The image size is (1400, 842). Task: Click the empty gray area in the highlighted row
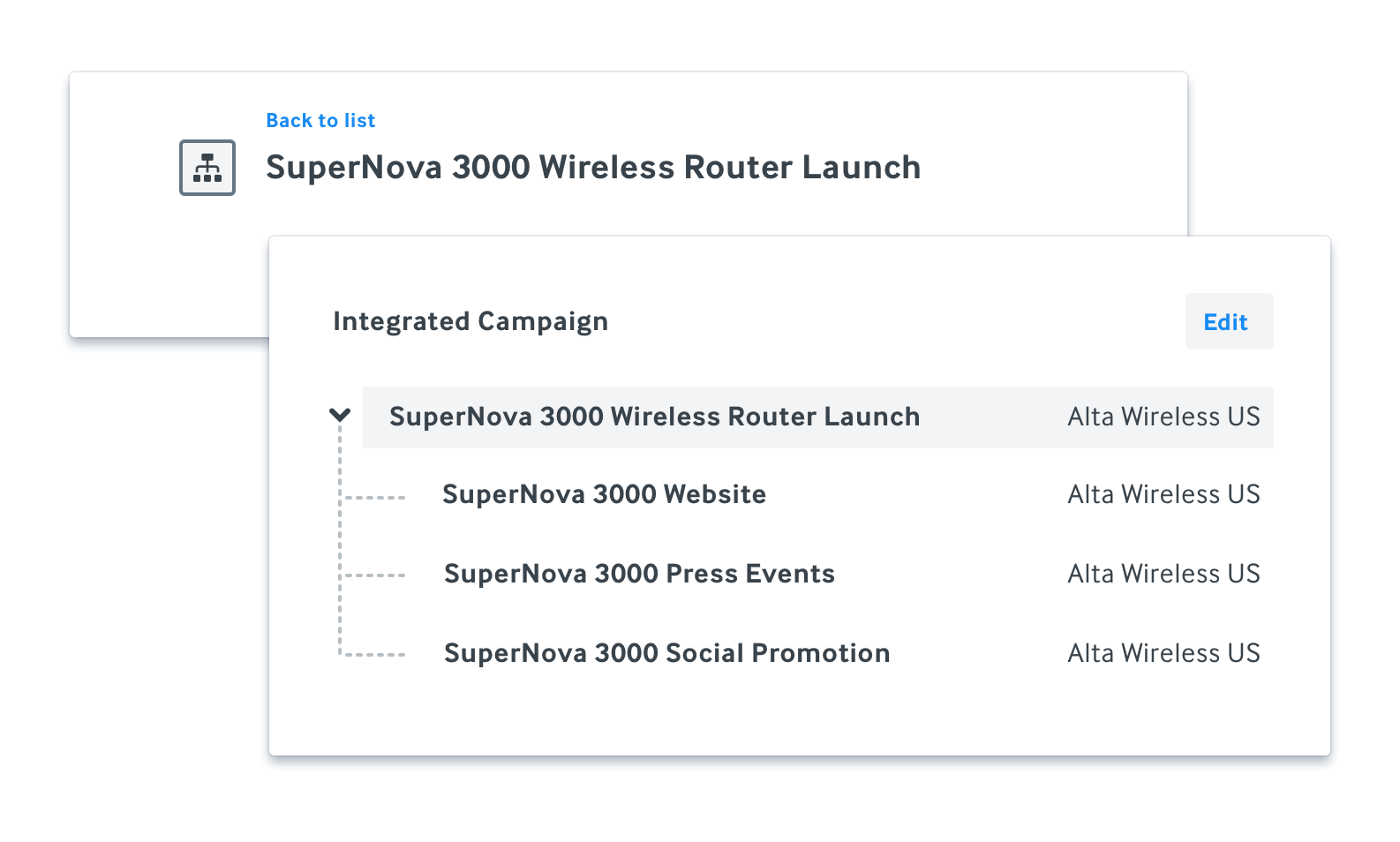(993, 417)
